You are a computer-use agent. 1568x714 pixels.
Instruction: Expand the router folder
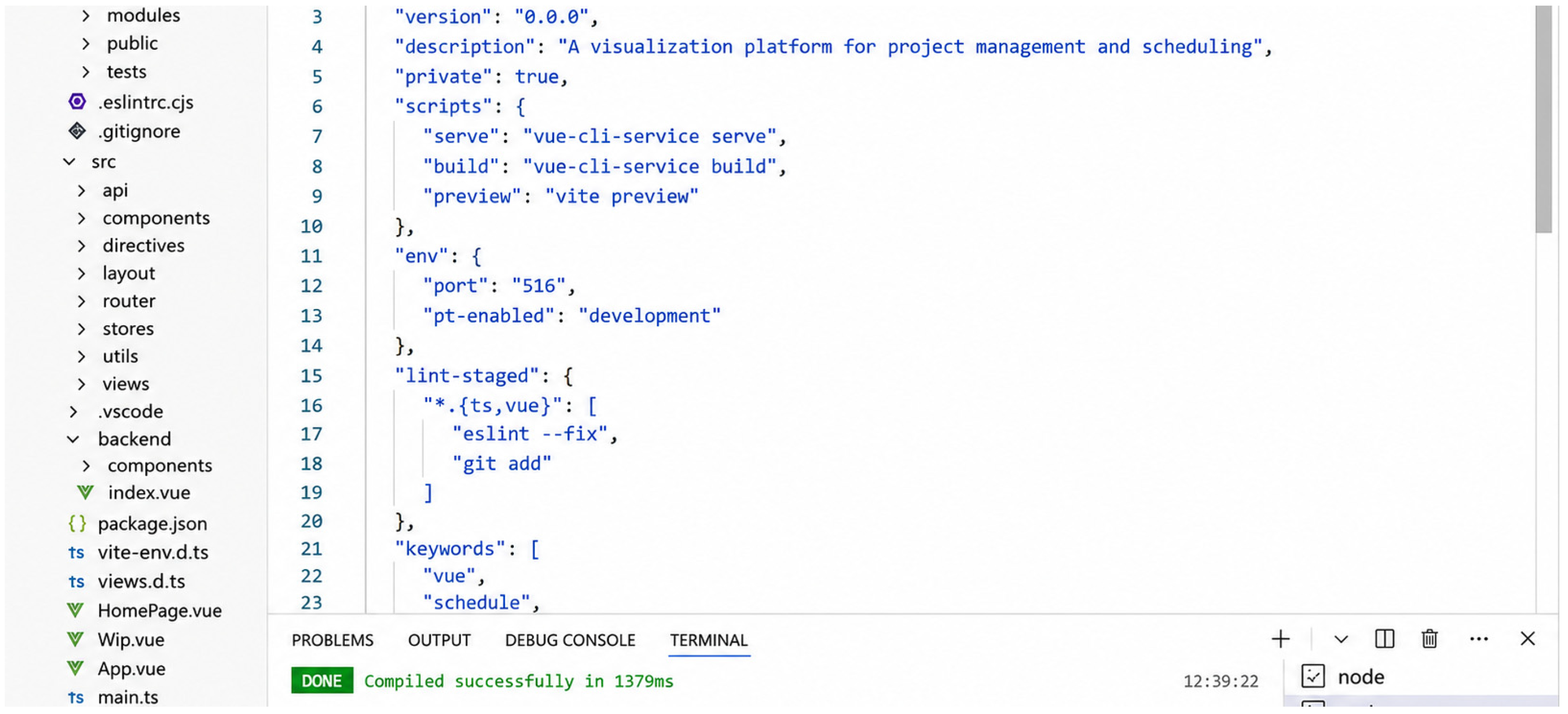(82, 301)
